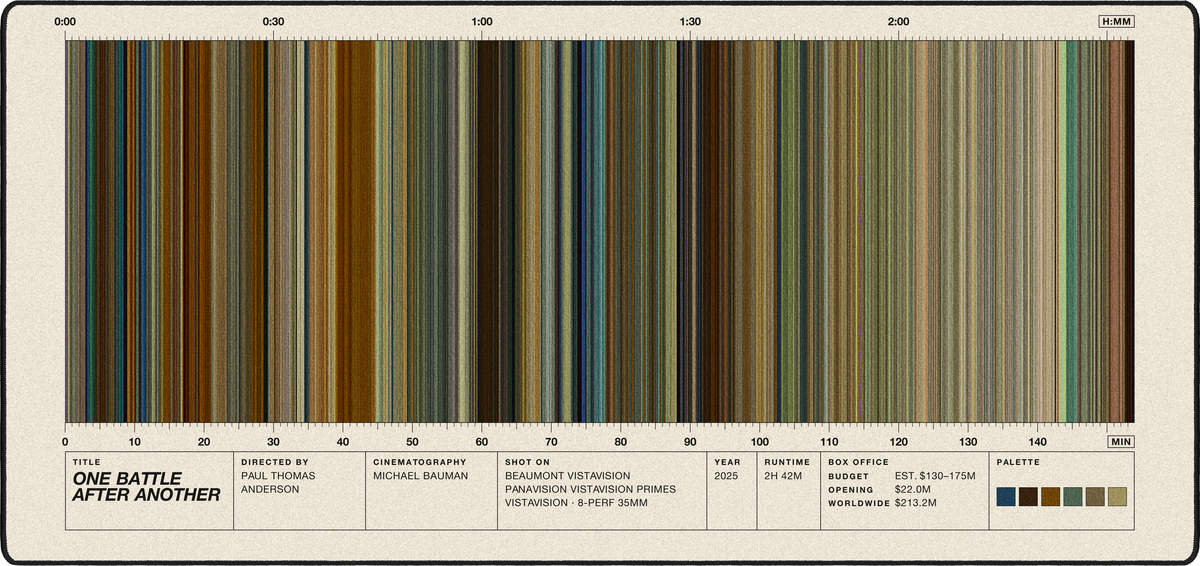The height and width of the screenshot is (566, 1200).
Task: Click the 0:00 timeline marker
Action: pos(65,21)
